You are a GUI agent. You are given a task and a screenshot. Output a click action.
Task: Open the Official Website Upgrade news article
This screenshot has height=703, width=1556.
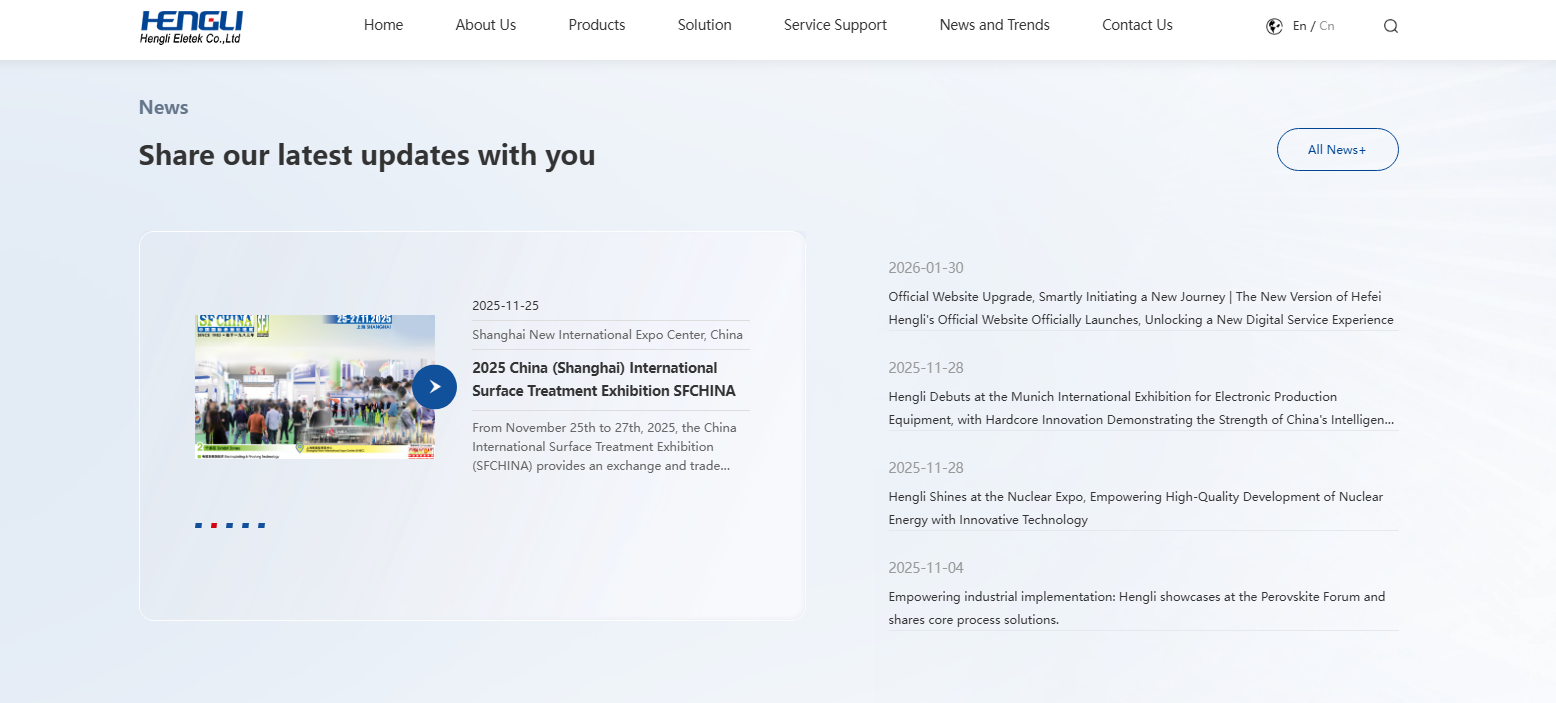(1140, 308)
